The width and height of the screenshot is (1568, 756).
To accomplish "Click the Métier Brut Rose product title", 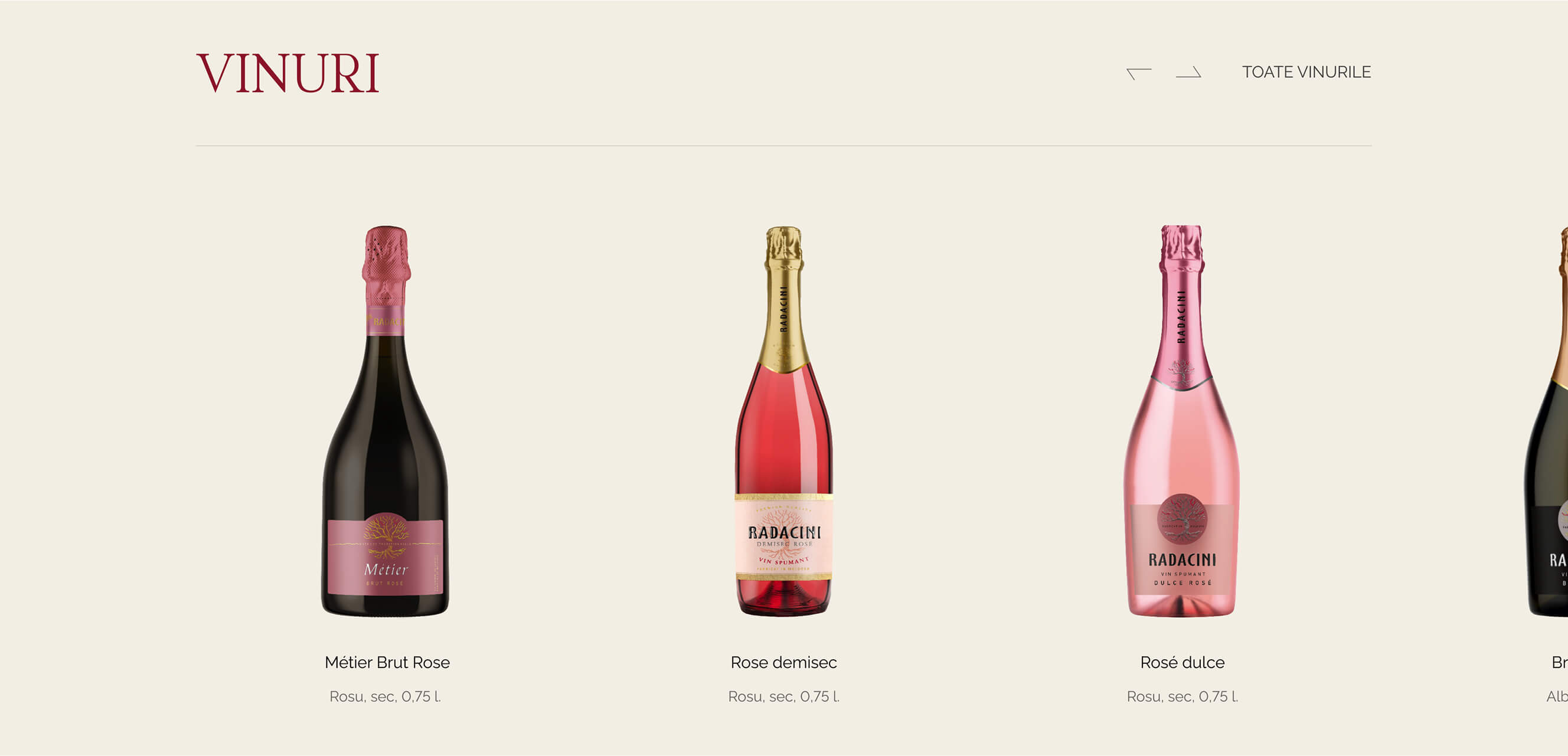I will (387, 662).
